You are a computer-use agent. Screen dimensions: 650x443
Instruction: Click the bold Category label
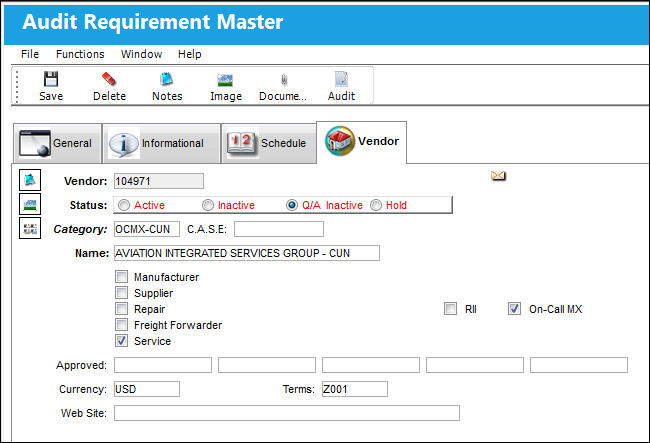click(80, 229)
